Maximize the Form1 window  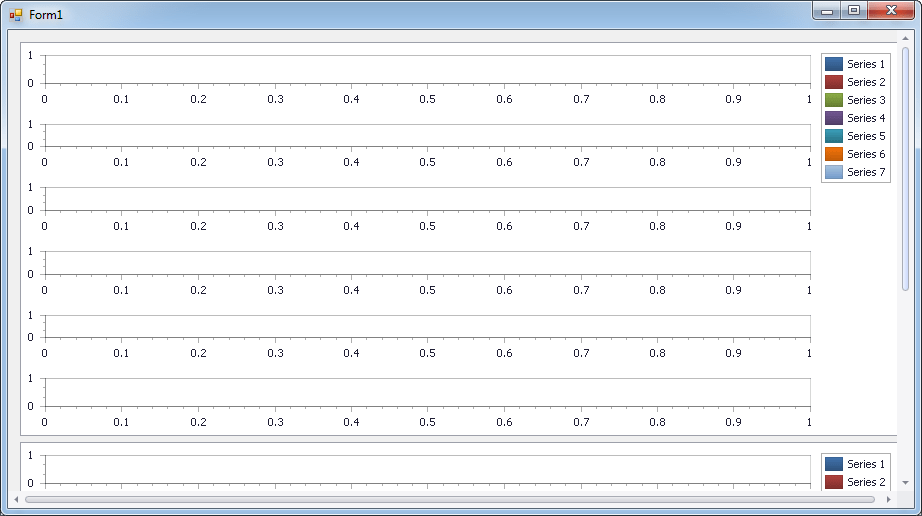pos(854,11)
